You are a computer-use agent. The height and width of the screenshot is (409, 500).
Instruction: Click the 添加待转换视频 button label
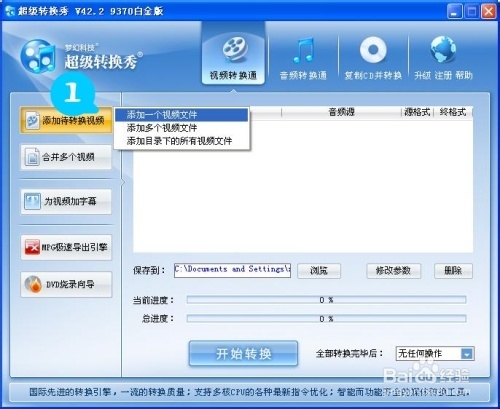coord(73,120)
